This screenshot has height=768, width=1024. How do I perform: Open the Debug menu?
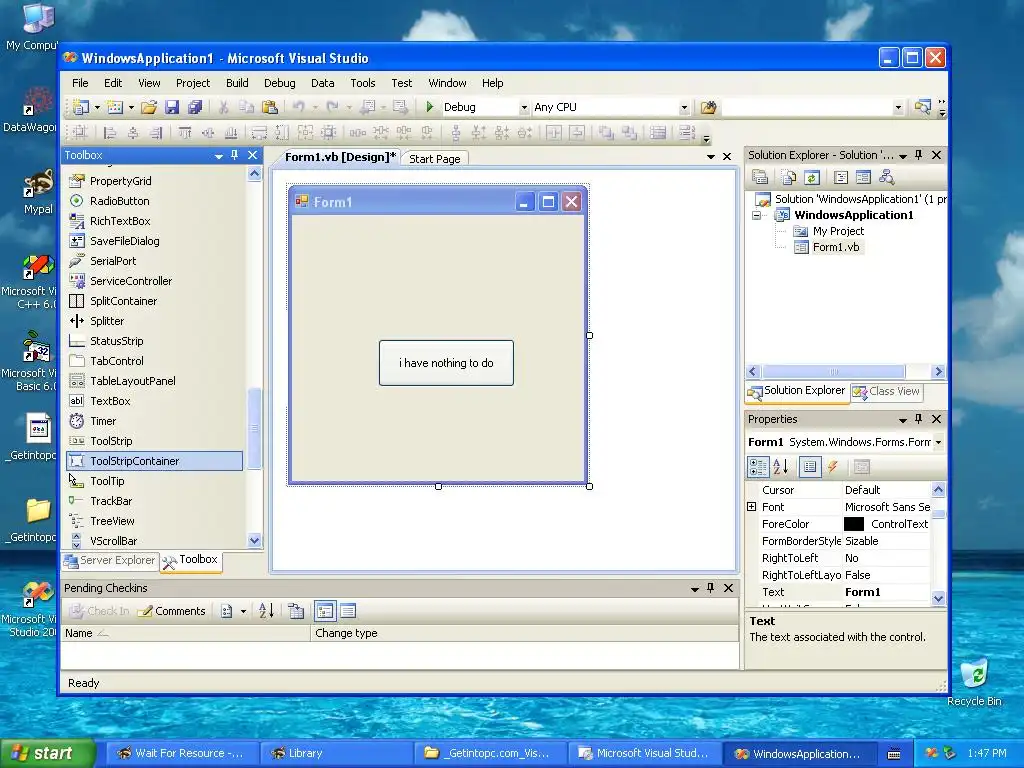click(280, 83)
